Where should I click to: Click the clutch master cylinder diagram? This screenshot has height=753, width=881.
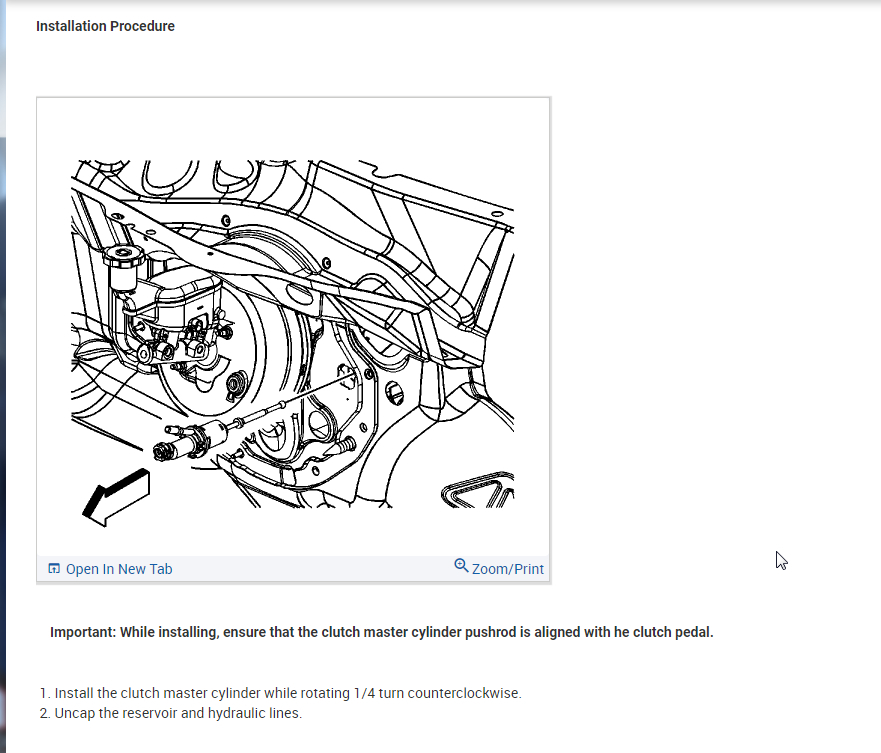click(x=292, y=343)
